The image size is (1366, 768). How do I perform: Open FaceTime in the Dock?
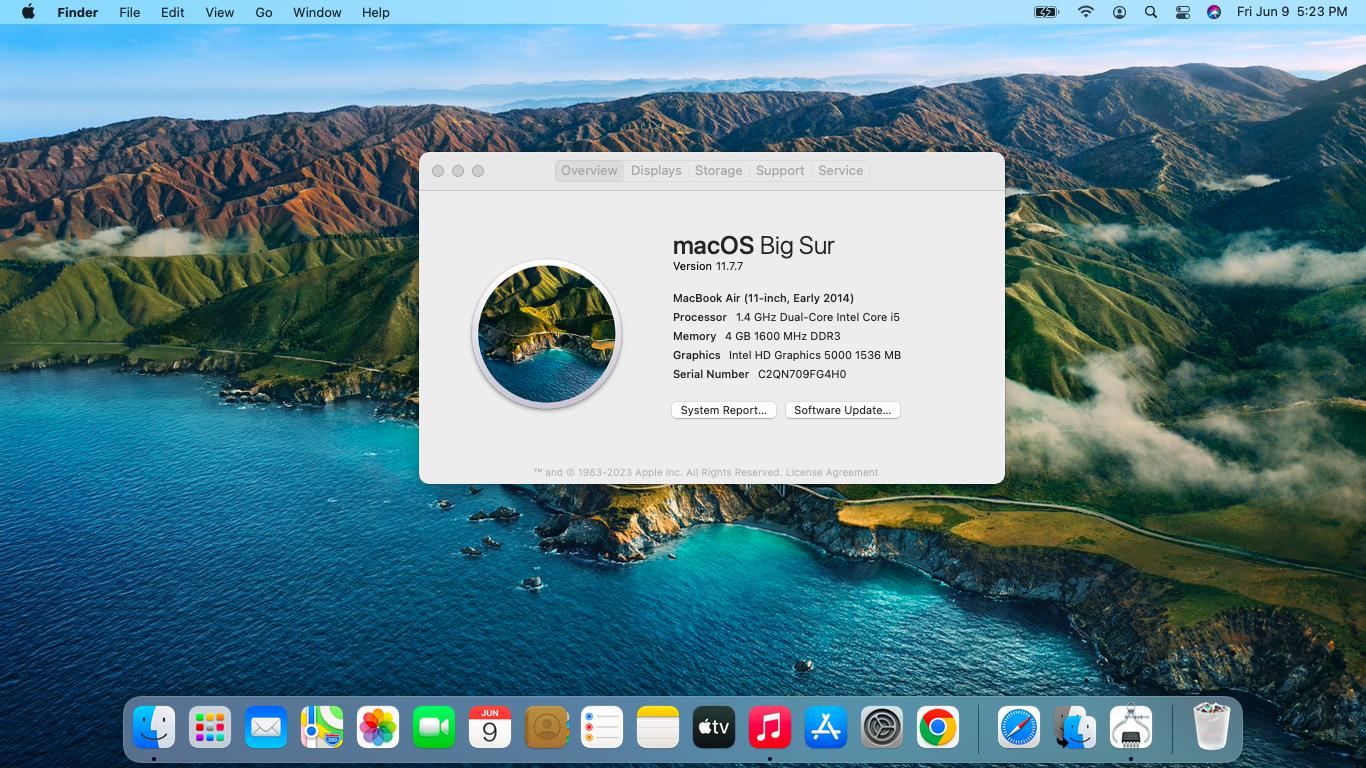click(434, 727)
